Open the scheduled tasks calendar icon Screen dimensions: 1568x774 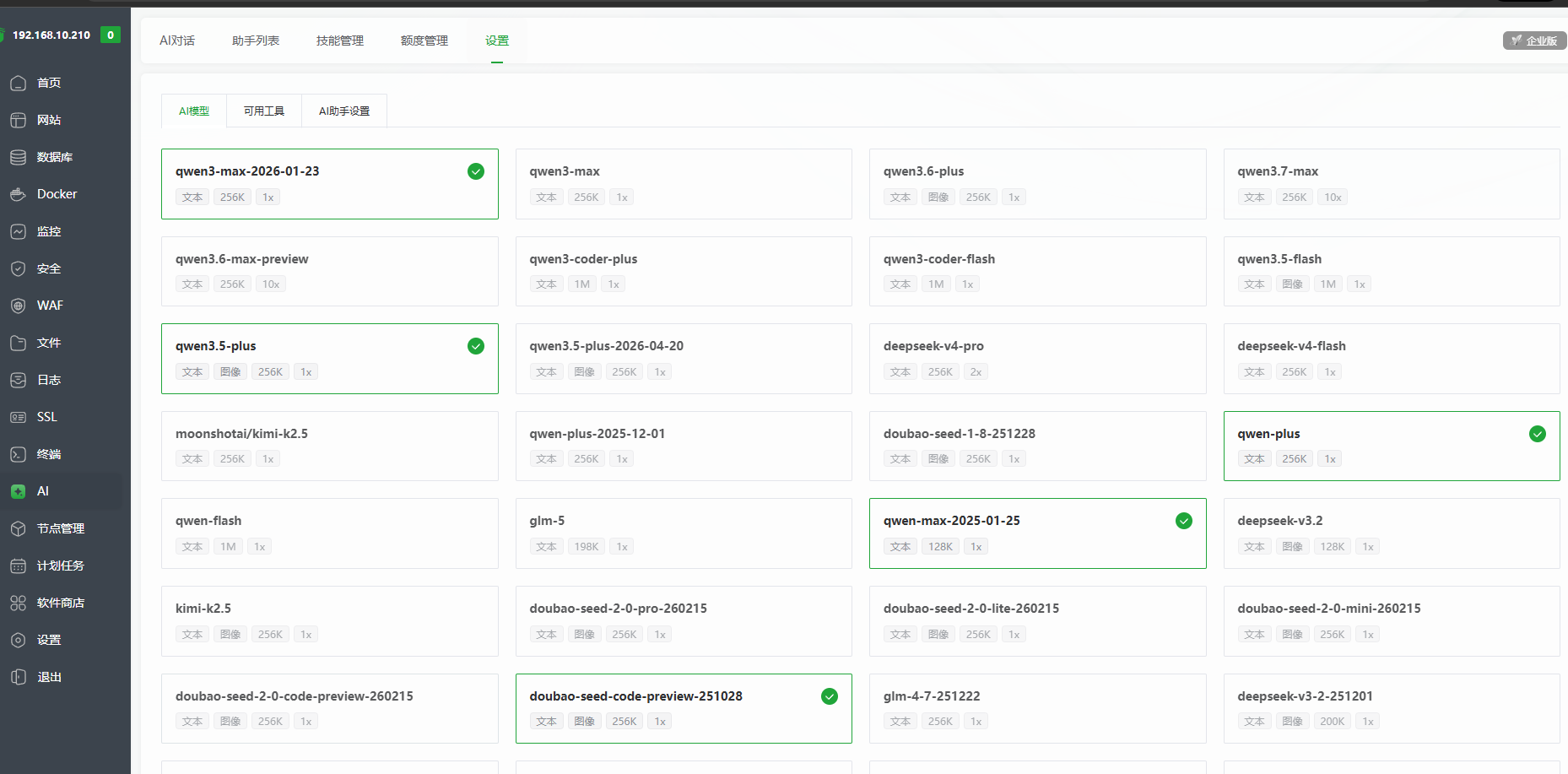point(19,566)
